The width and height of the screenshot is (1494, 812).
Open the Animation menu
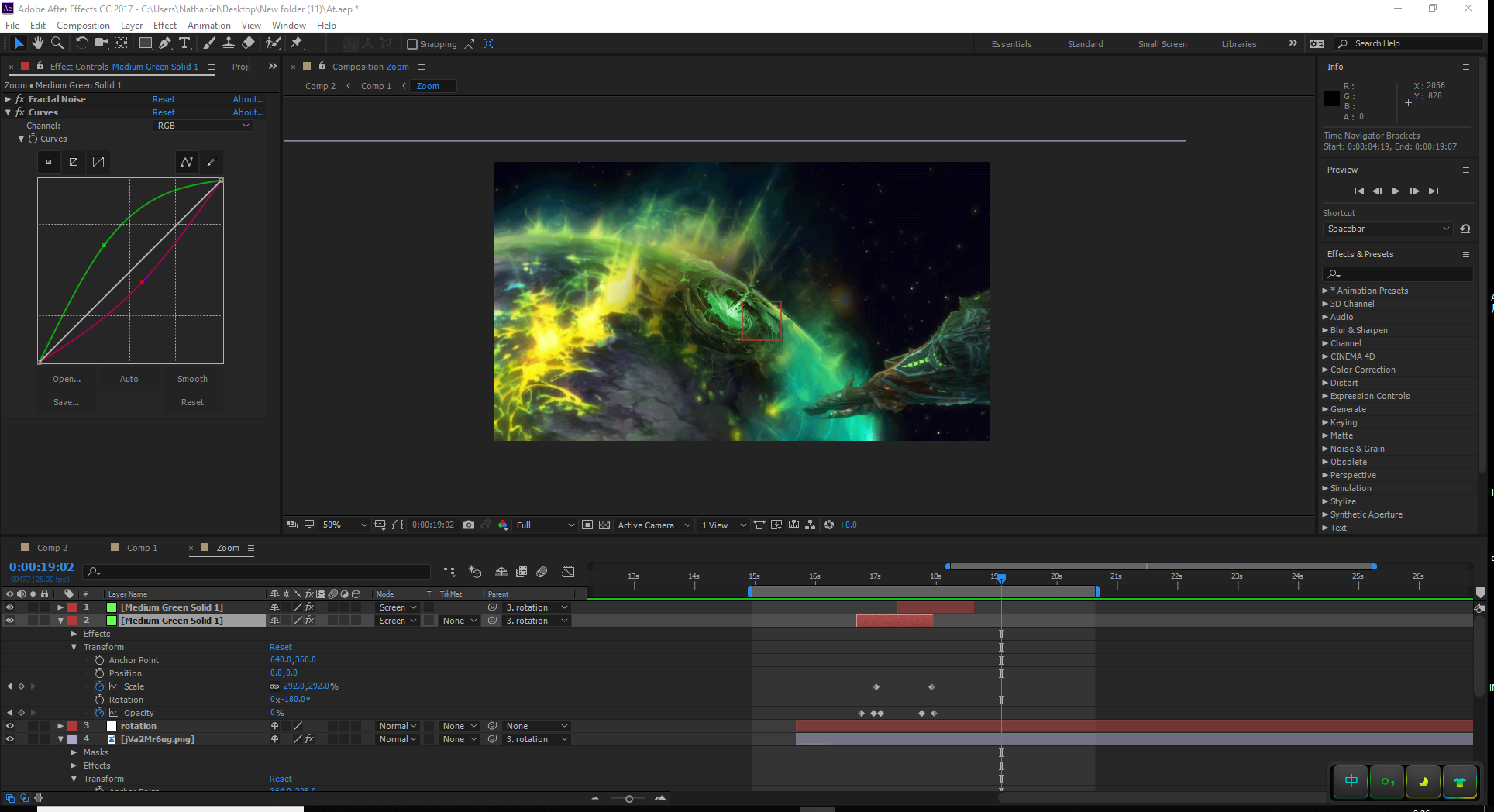coord(208,26)
